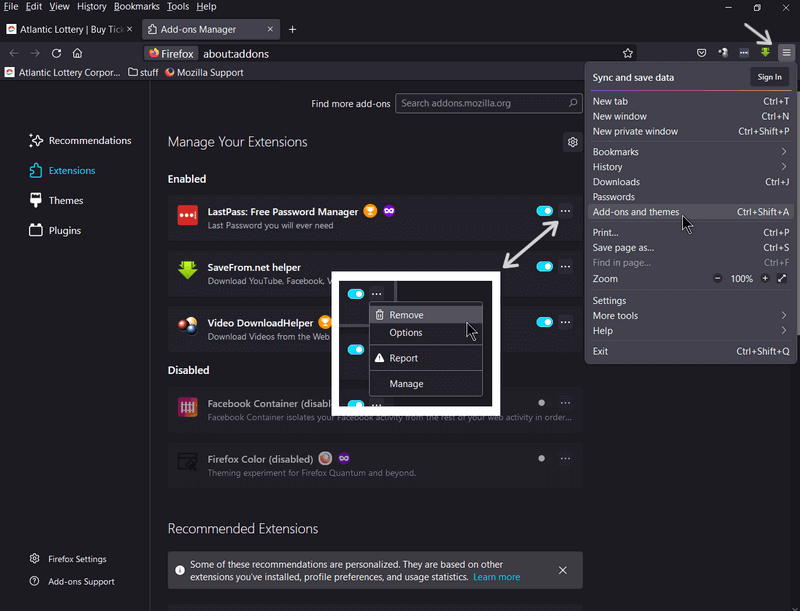Expand the More tools submenu

(690, 316)
